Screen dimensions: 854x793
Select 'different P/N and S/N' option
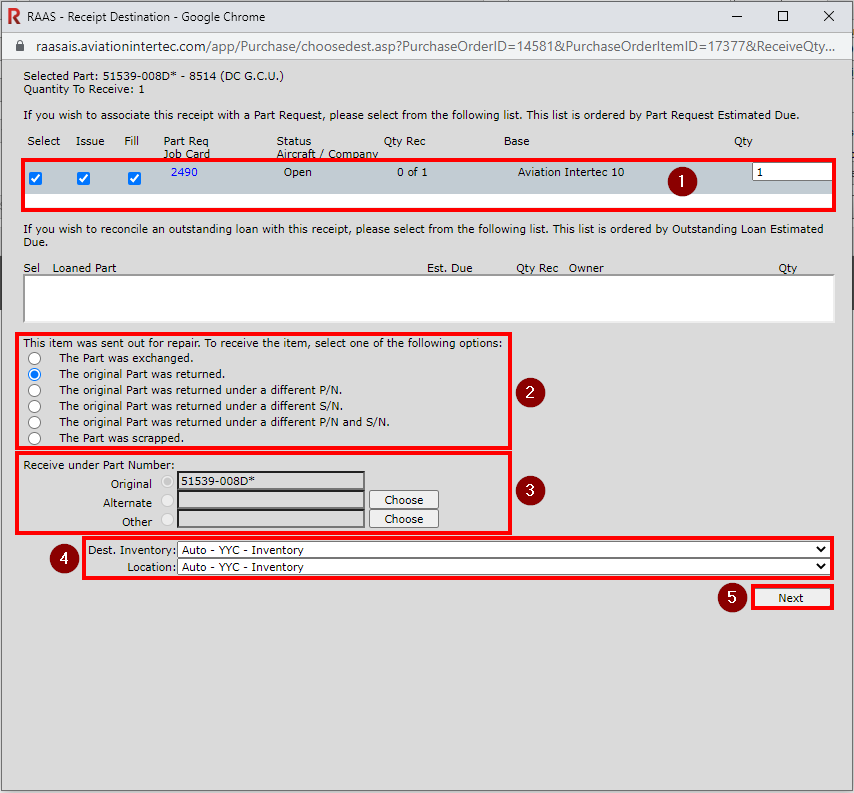pos(35,422)
